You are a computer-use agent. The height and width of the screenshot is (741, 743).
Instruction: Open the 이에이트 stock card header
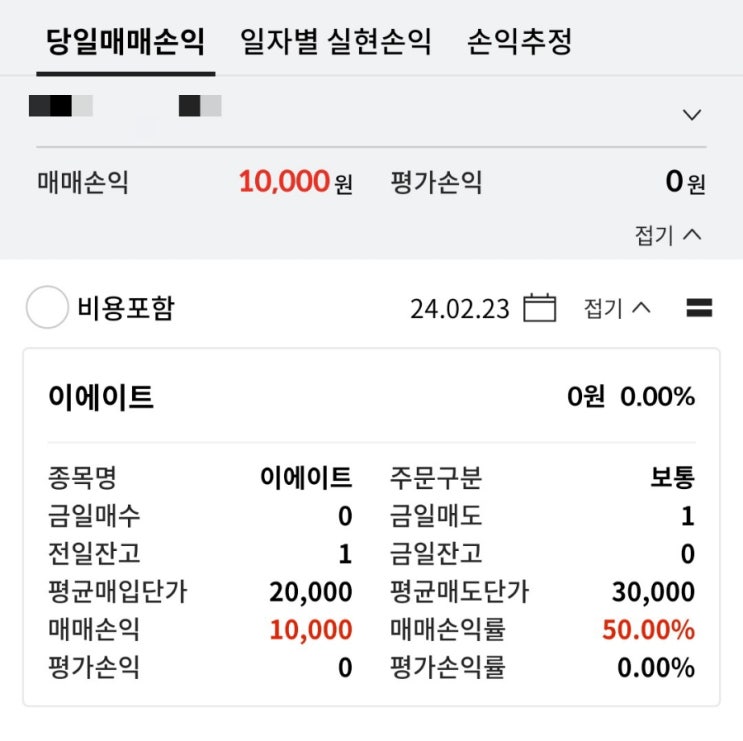coord(101,397)
